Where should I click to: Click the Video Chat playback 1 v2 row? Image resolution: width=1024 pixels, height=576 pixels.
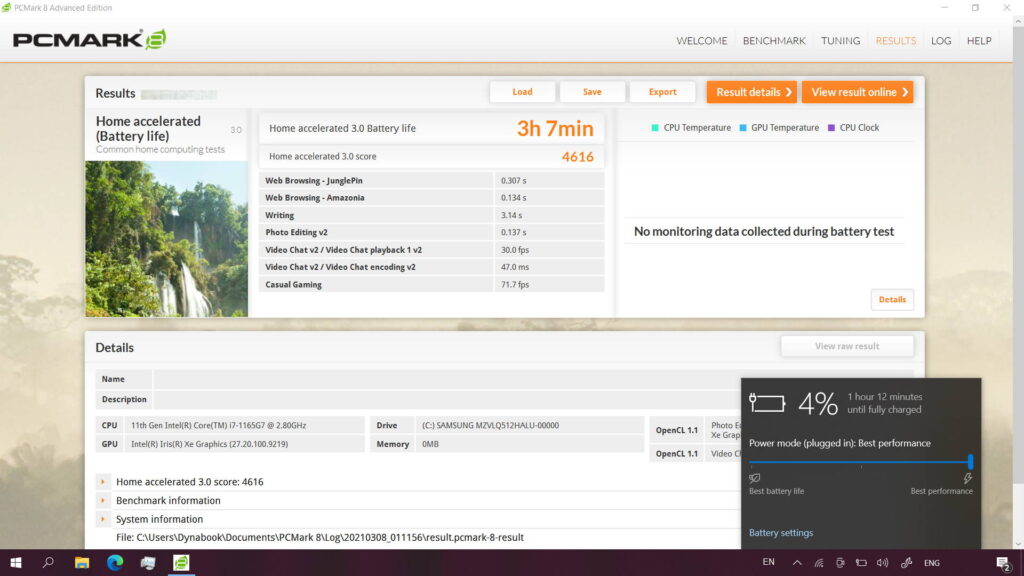[432, 249]
